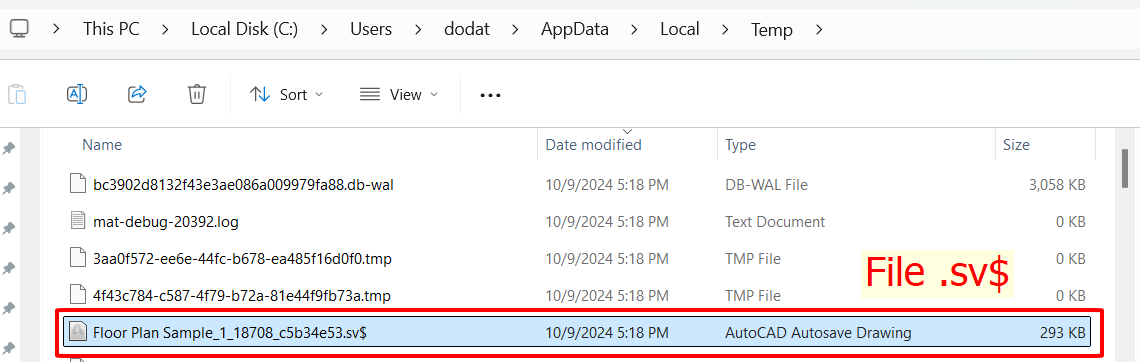The image size is (1140, 362).
Task: Click AutoCAD icon of Floor Plan Sample .sv$ file
Action: (78, 332)
